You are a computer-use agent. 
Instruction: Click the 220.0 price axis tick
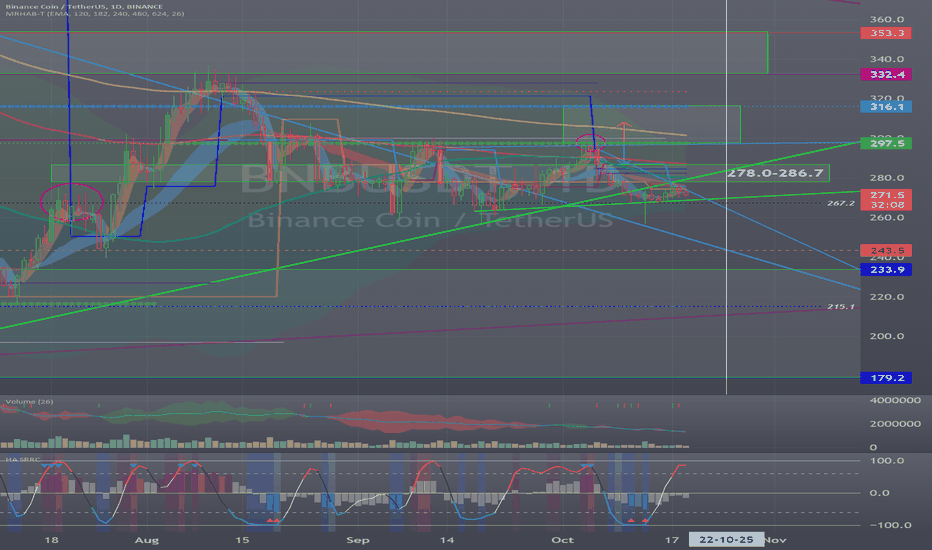point(887,297)
